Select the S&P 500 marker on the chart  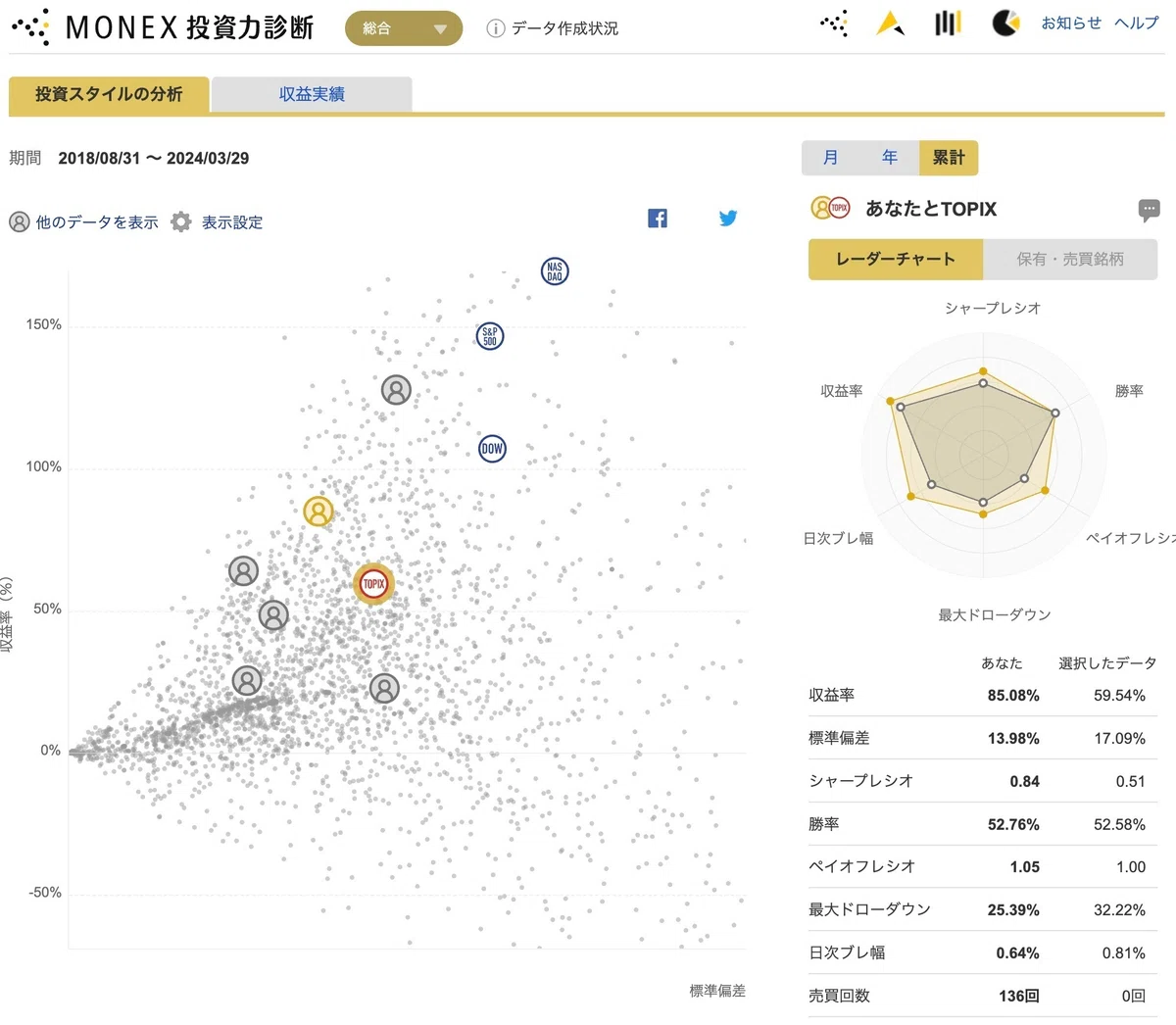pyautogui.click(x=490, y=336)
